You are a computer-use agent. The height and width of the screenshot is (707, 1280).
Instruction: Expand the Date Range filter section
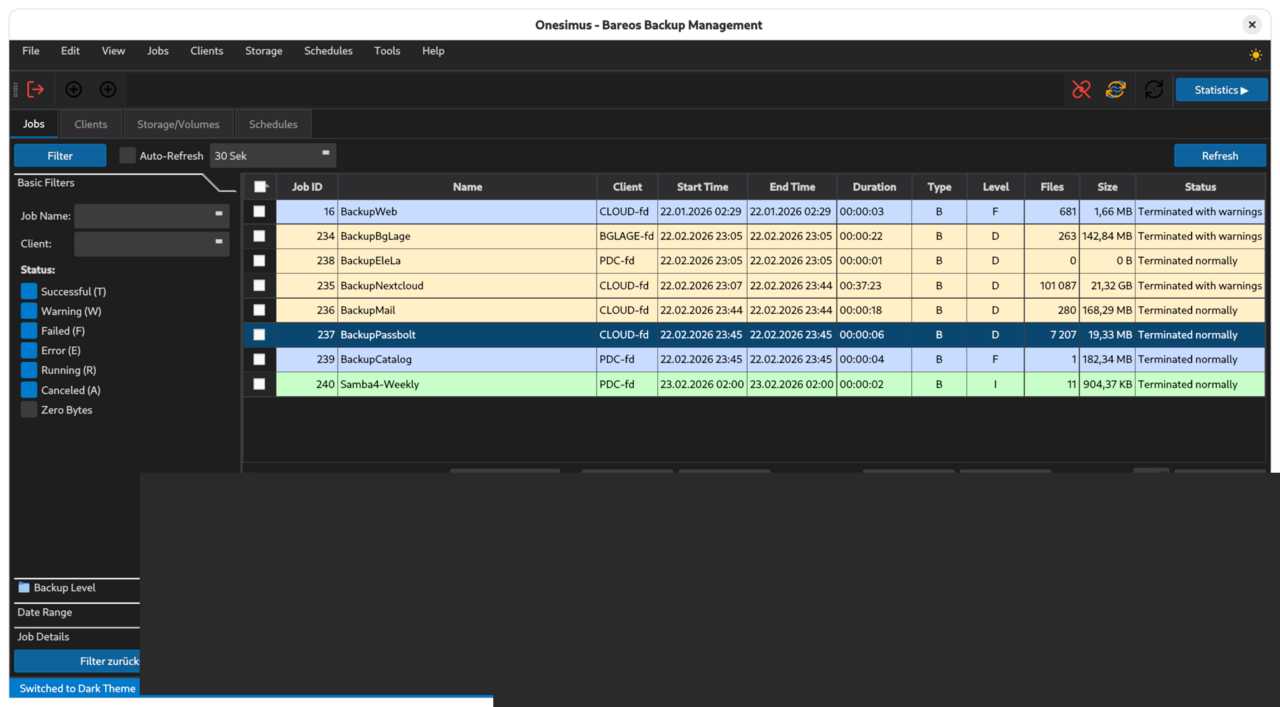coord(45,612)
